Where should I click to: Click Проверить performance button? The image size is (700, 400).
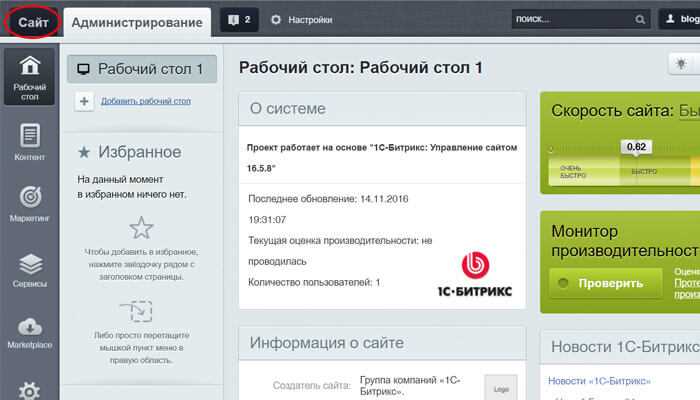(606, 283)
